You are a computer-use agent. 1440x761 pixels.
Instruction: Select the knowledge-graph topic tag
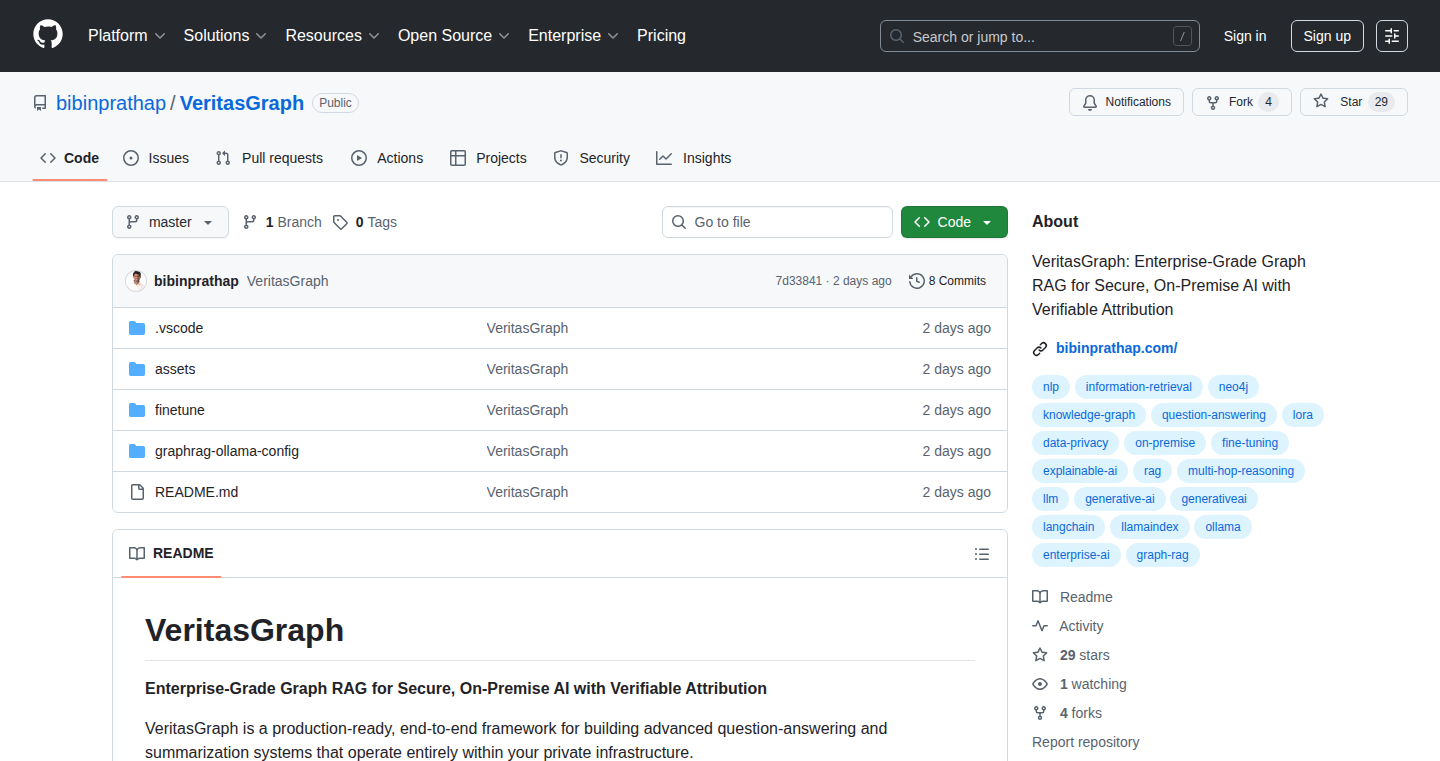pos(1089,415)
